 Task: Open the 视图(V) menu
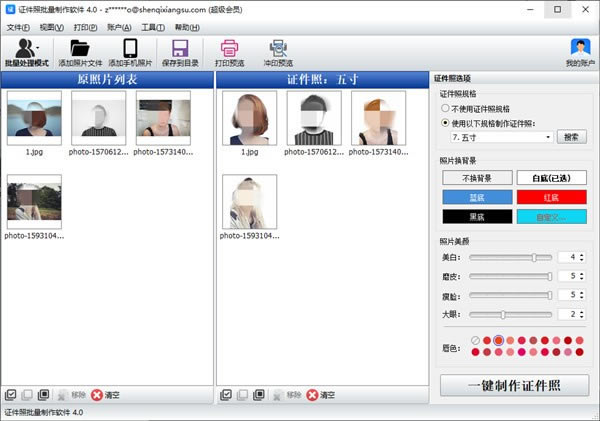click(52, 28)
